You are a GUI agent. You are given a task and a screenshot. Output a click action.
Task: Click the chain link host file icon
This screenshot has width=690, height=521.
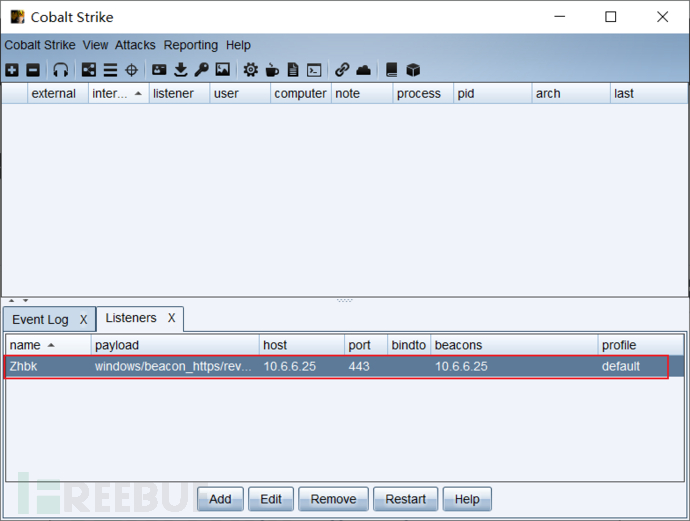tap(342, 70)
